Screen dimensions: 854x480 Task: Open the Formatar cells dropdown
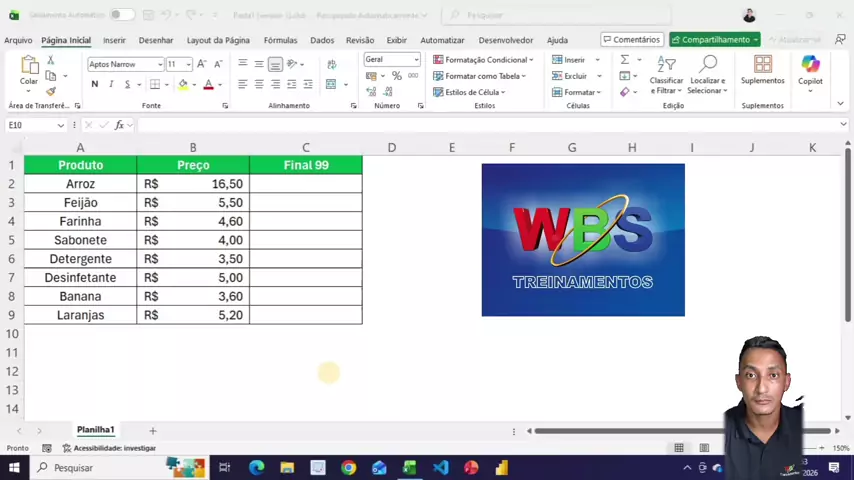[576, 92]
